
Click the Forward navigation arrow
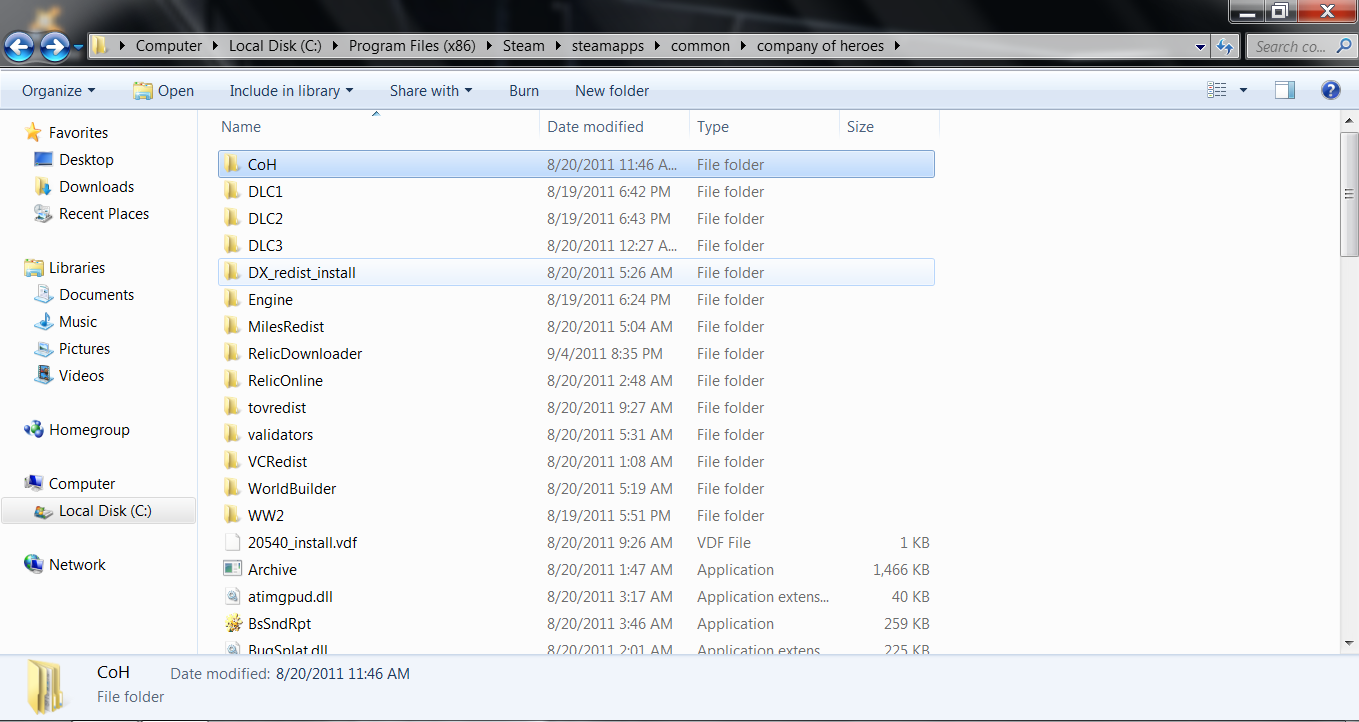54,46
